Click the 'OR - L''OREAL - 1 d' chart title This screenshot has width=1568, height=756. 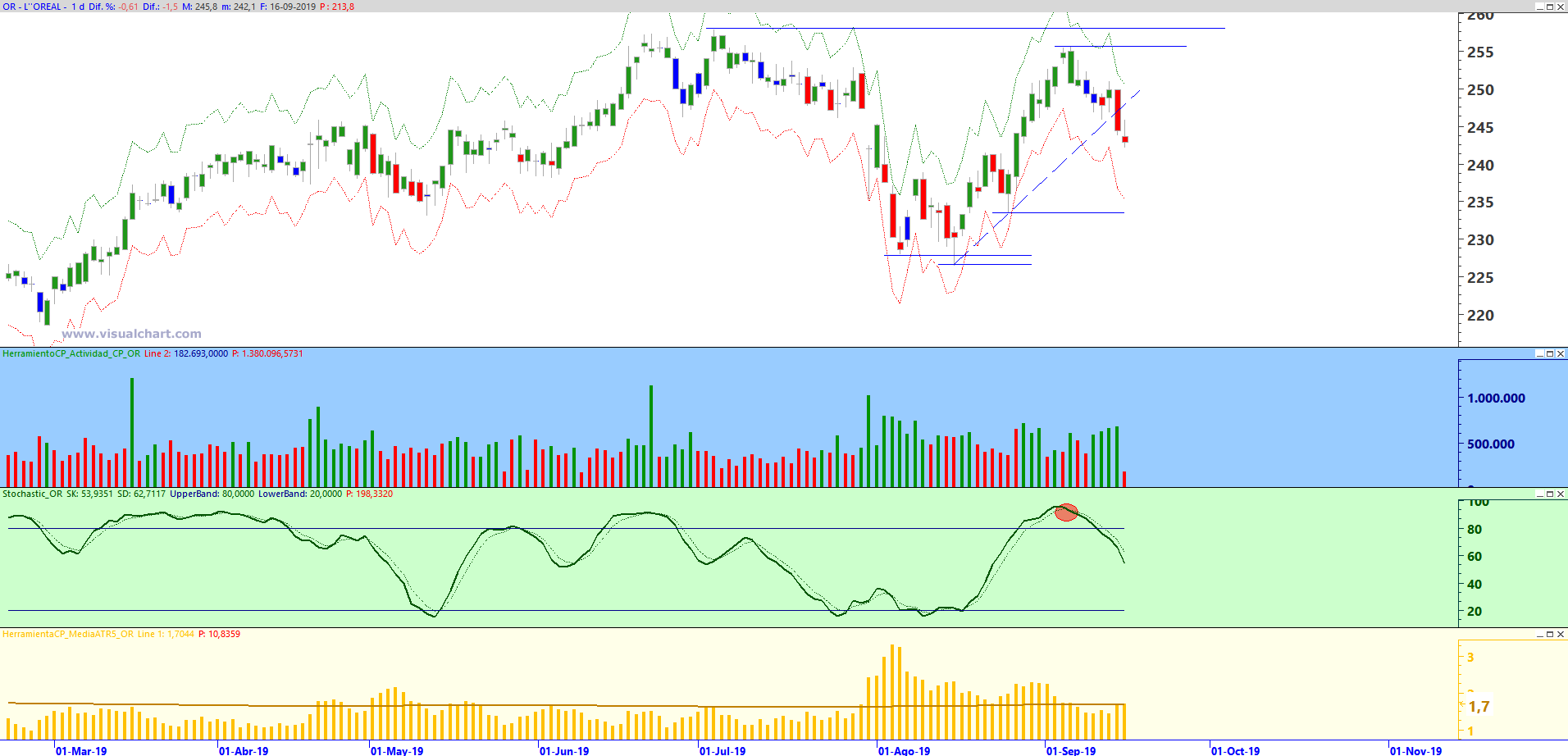point(43,7)
